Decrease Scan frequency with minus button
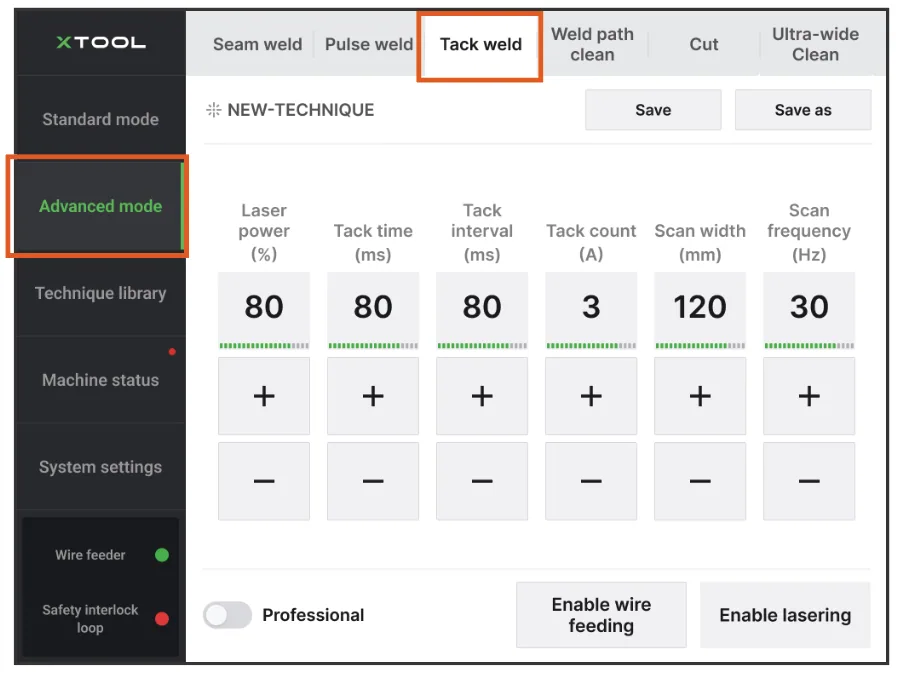 809,481
